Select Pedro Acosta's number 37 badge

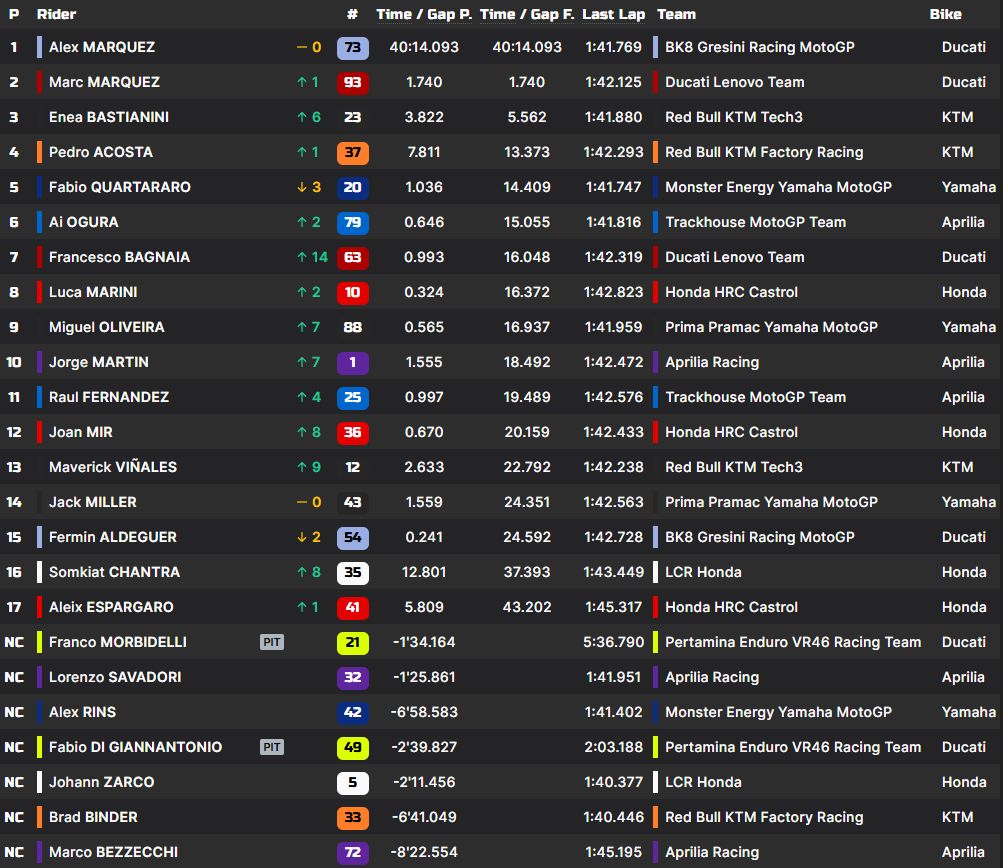pos(352,152)
